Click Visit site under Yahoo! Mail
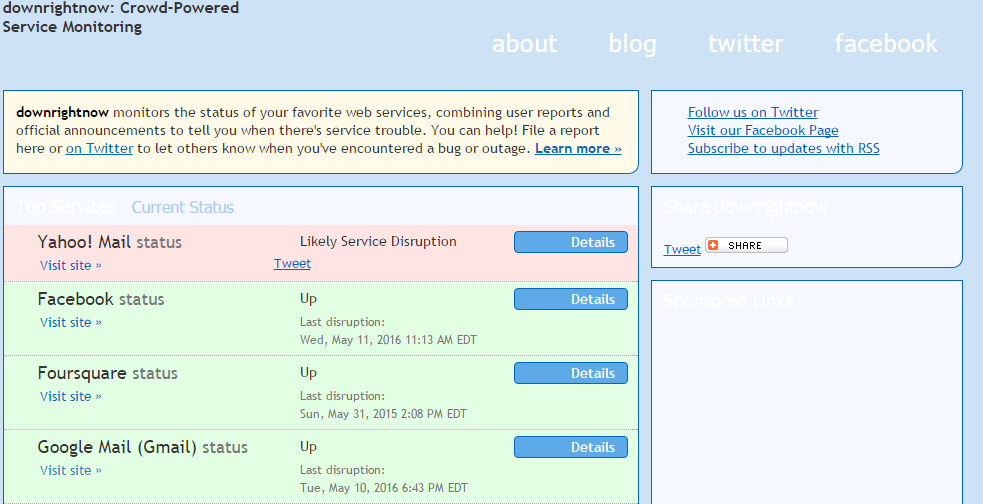This screenshot has height=504, width=983. pyautogui.click(x=71, y=265)
